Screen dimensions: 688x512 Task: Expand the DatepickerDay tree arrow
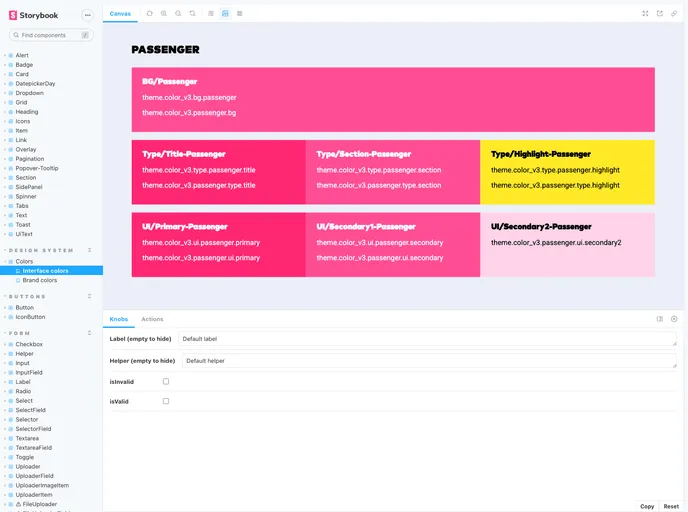(5, 84)
